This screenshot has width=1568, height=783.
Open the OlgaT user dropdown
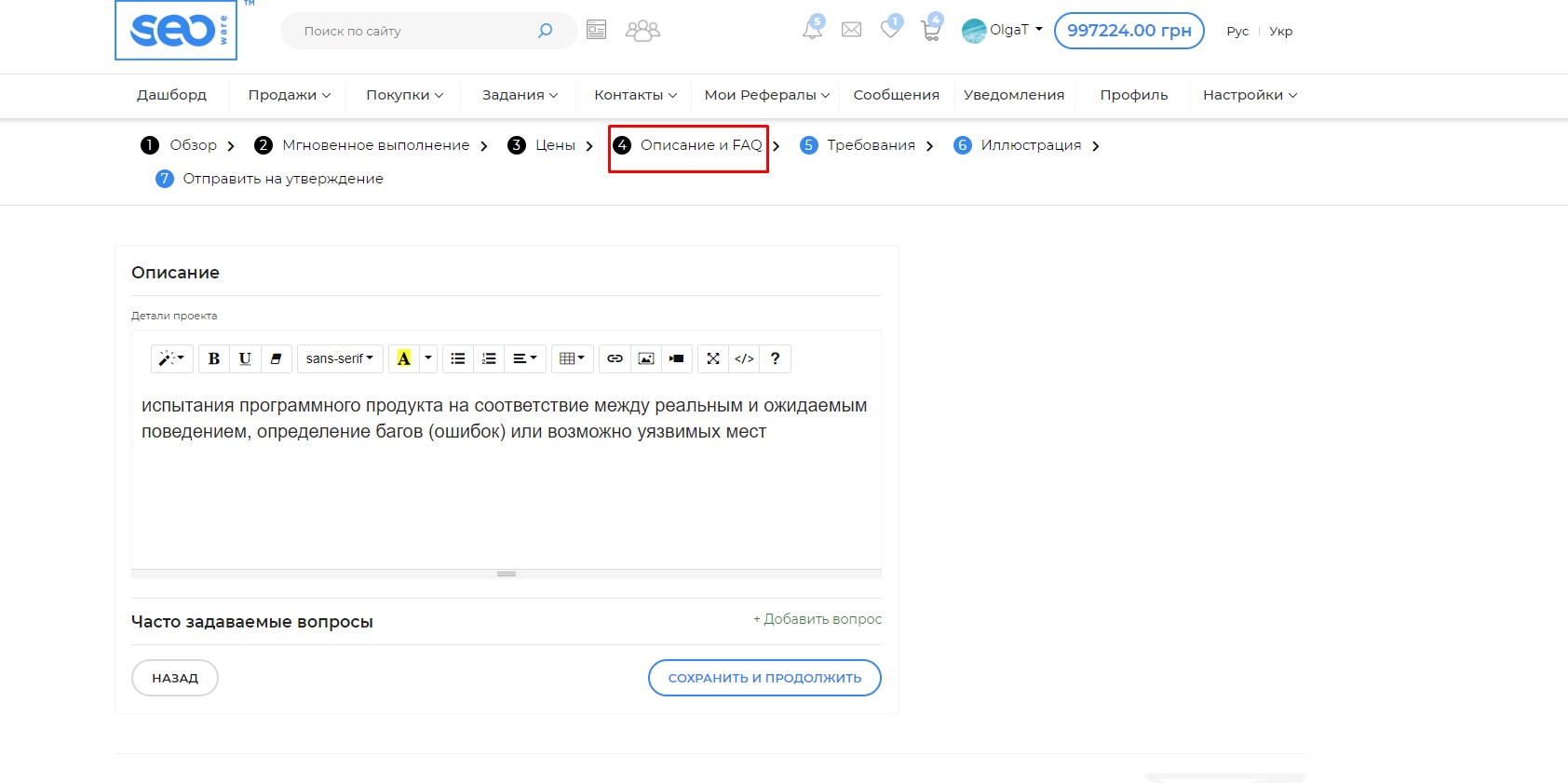tap(1004, 30)
